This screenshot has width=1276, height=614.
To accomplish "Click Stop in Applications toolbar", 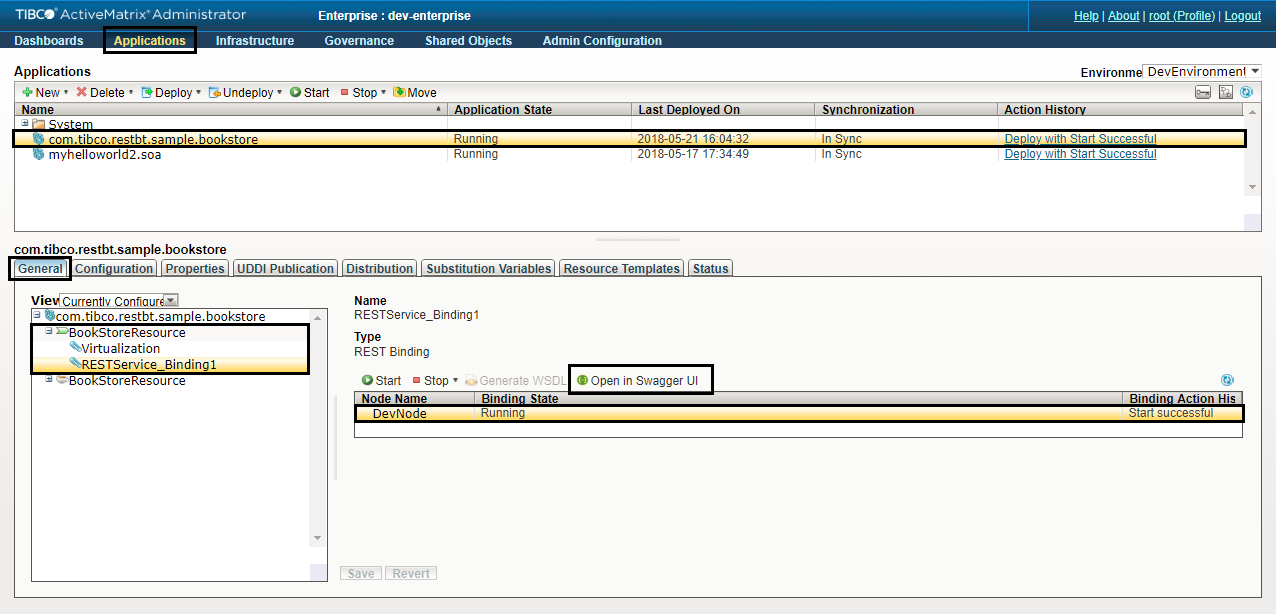I will pyautogui.click(x=358, y=92).
